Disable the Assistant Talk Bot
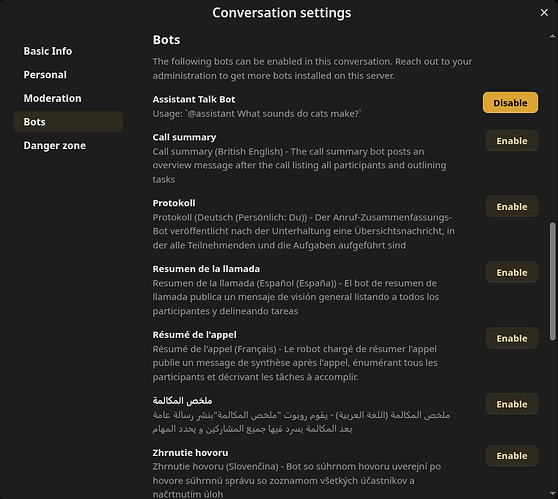The height and width of the screenshot is (499, 558). click(510, 103)
